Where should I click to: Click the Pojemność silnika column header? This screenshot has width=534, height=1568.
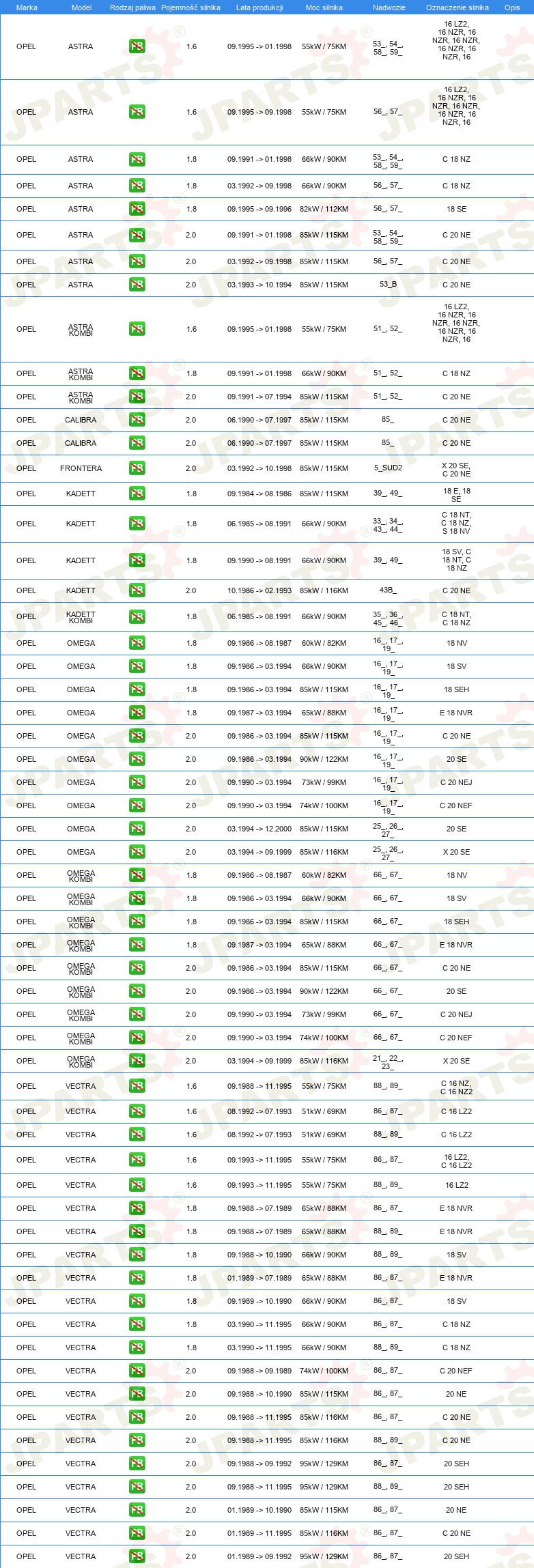[191, 8]
